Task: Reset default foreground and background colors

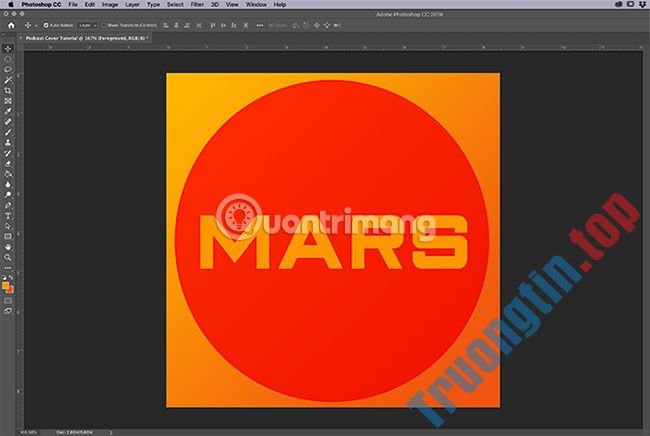Action: (5, 278)
